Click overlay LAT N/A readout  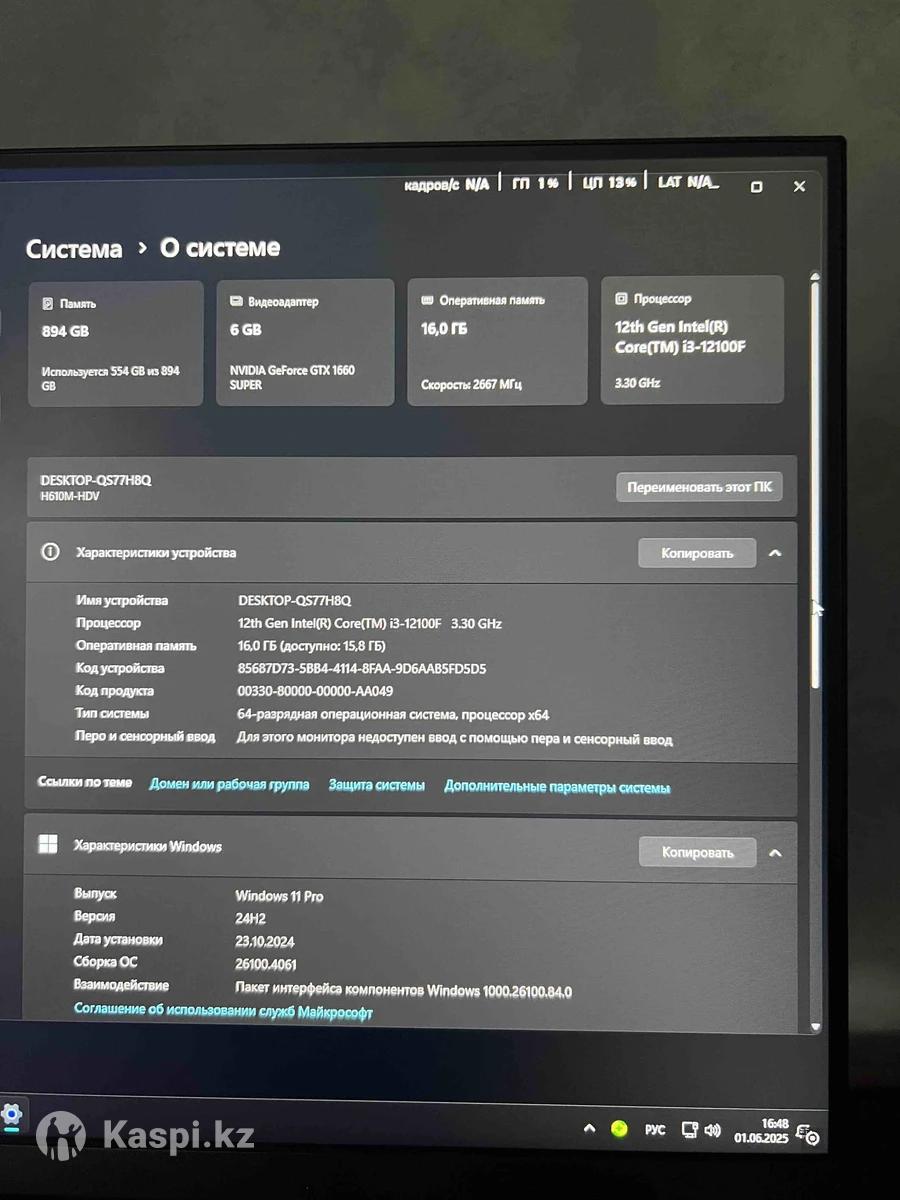[688, 182]
